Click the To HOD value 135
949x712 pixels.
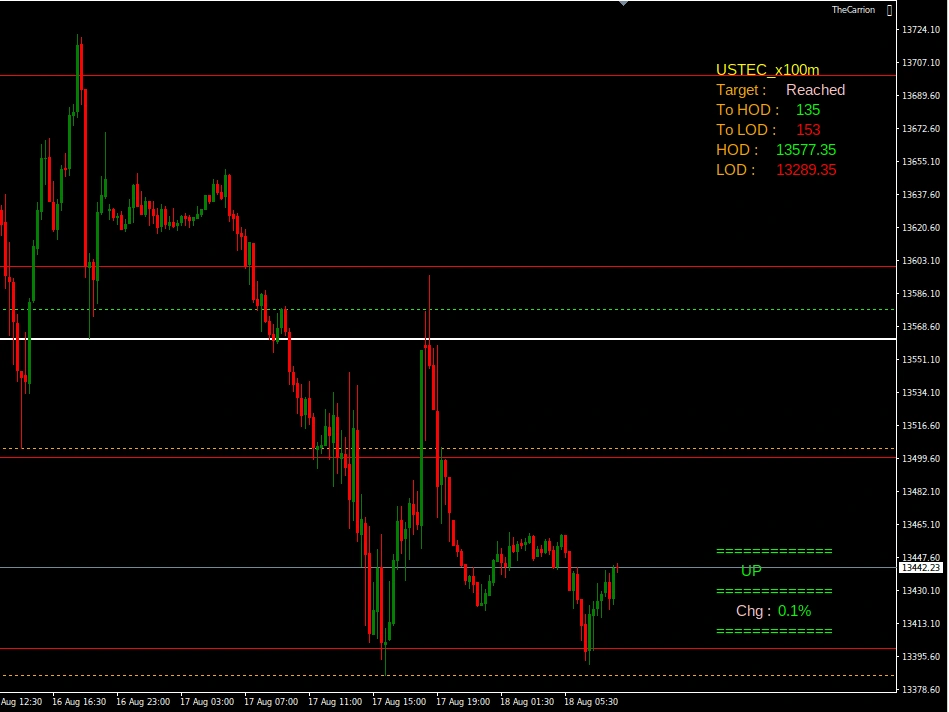[x=808, y=110]
